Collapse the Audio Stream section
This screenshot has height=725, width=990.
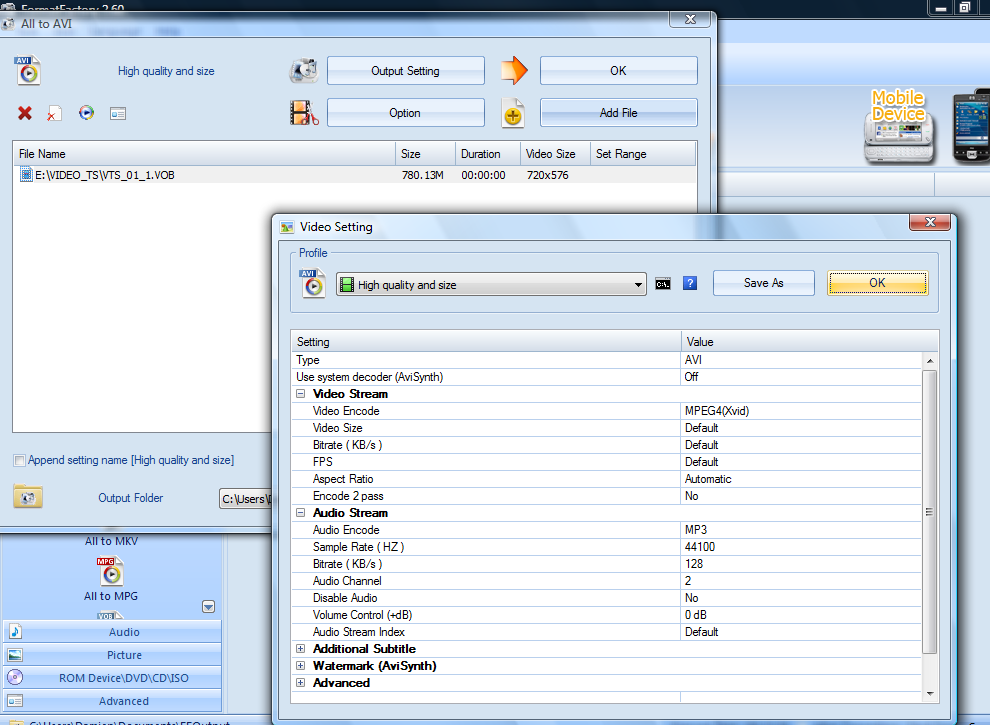point(301,513)
